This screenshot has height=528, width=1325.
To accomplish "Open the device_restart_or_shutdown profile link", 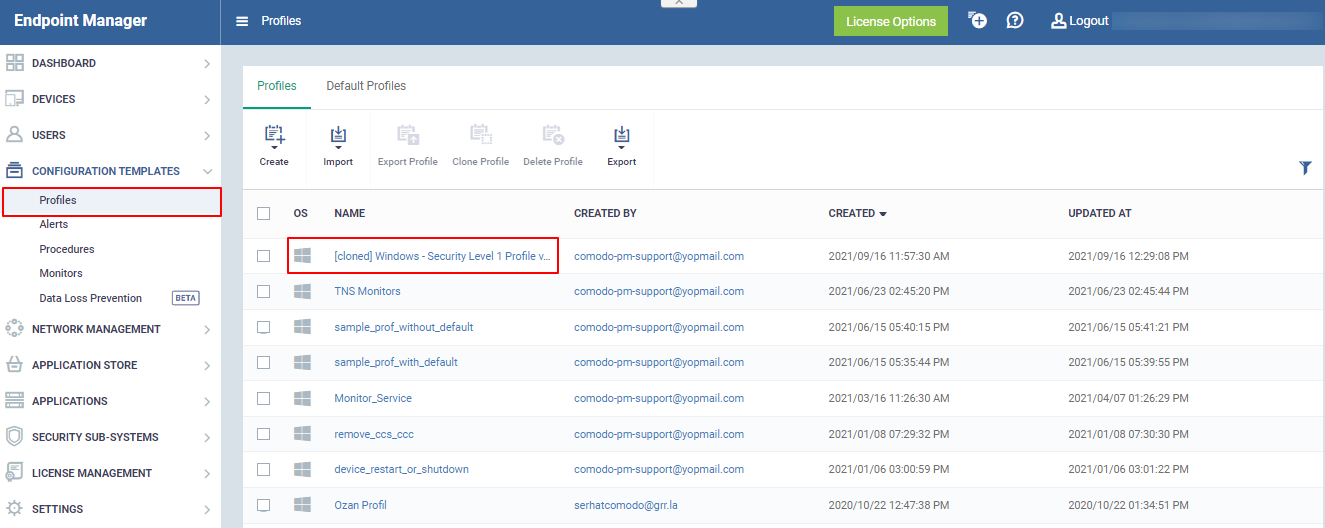I will click(x=401, y=469).
